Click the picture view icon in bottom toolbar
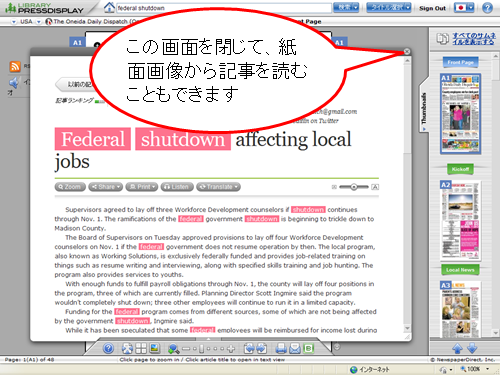 coord(155,348)
